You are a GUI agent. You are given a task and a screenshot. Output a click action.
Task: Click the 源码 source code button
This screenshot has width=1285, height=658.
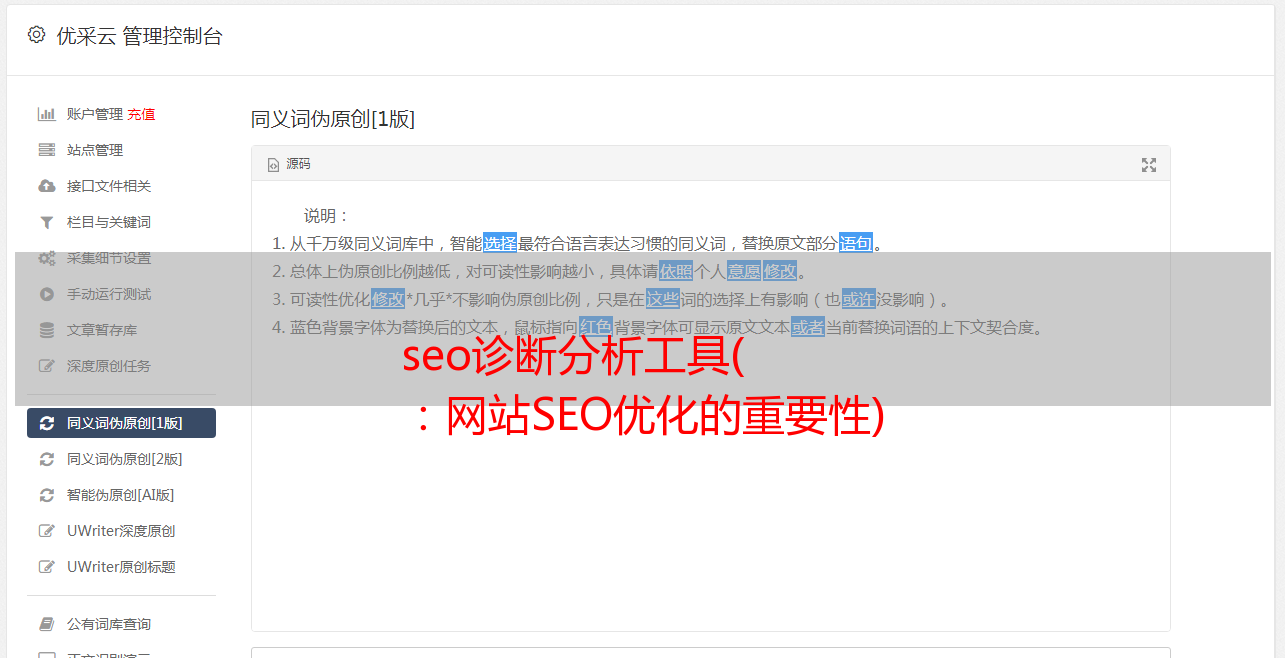coord(289,164)
